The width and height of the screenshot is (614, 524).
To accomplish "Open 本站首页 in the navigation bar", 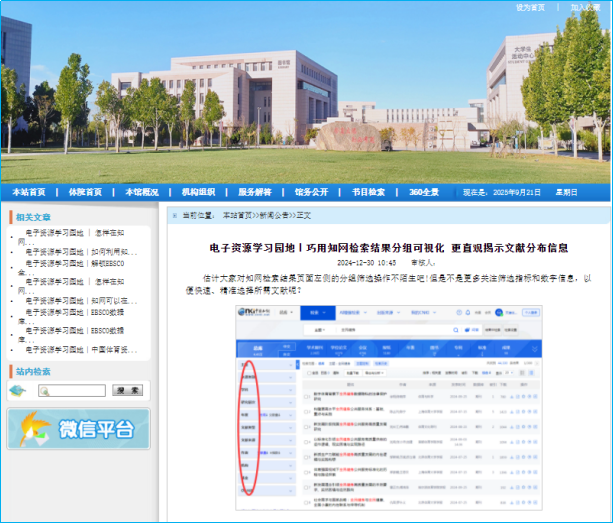I will coord(28,192).
